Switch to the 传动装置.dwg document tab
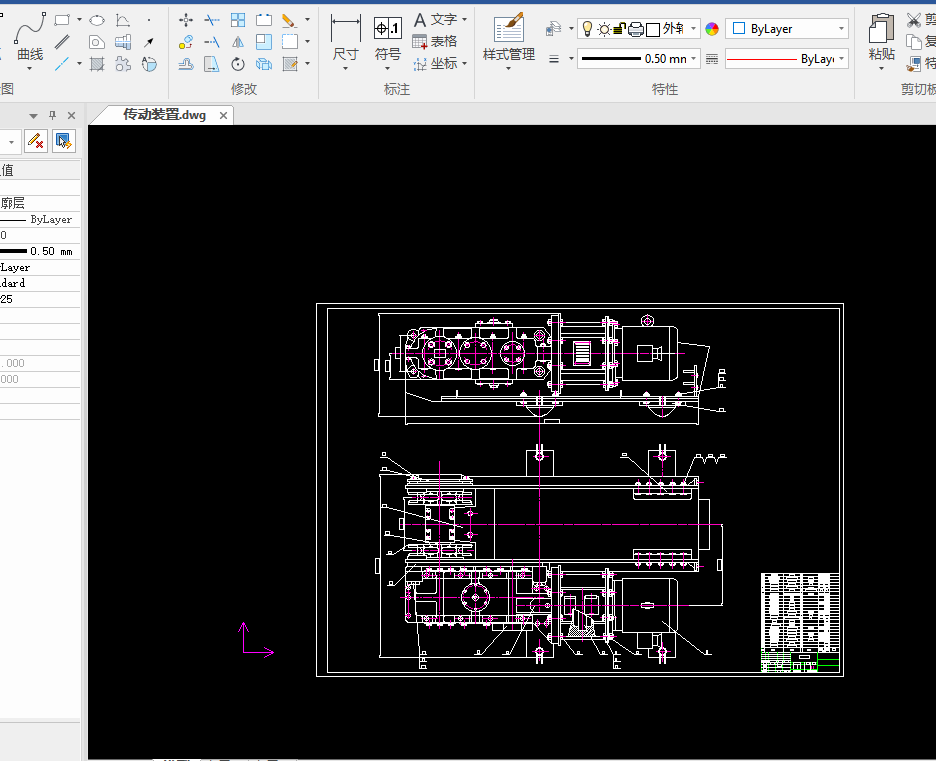The image size is (936, 761). click(163, 115)
